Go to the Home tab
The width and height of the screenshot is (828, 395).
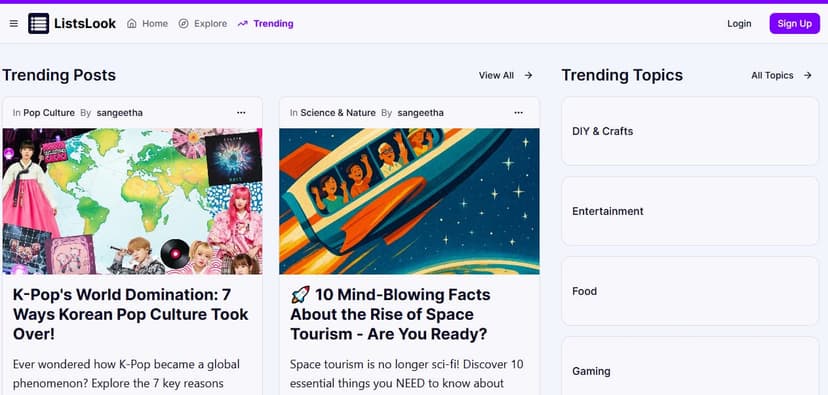tap(147, 24)
